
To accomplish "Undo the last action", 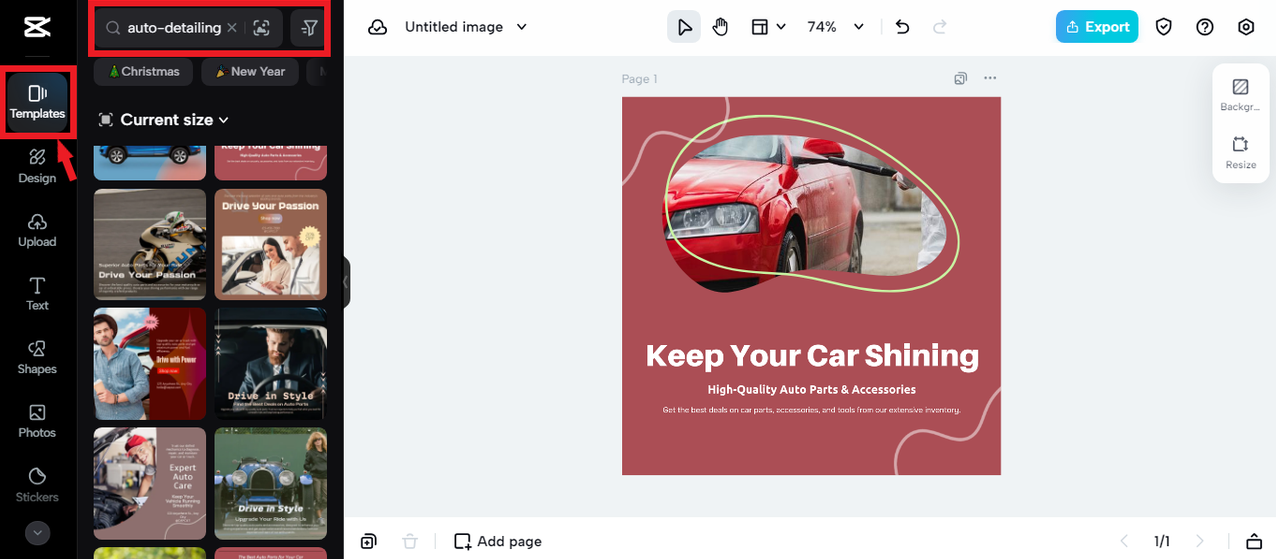I will 902,27.
